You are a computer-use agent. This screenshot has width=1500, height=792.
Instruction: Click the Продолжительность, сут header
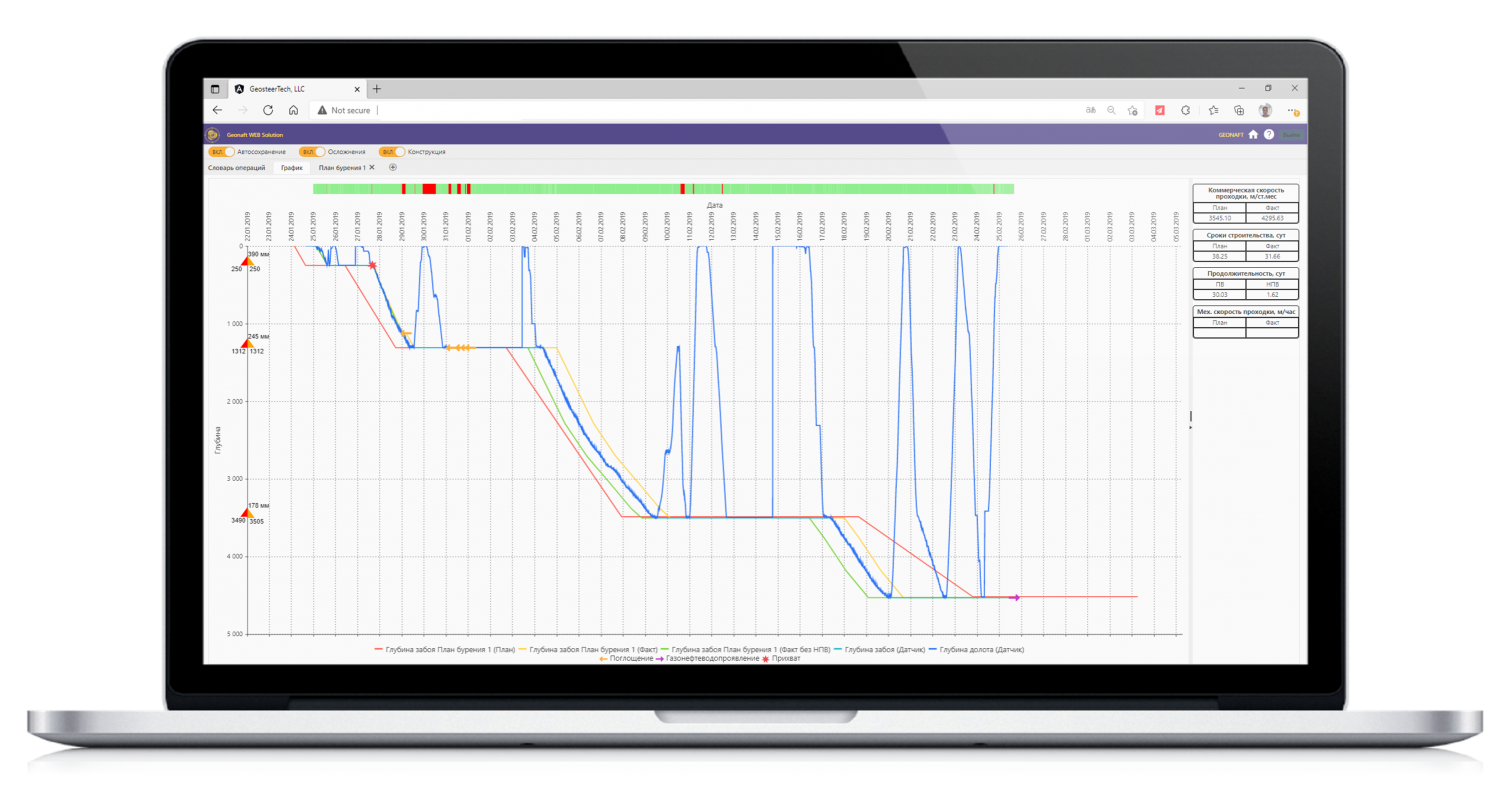pos(1245,273)
